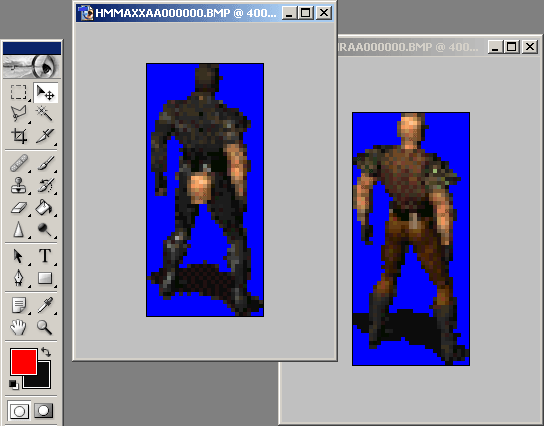This screenshot has width=544, height=426.
Task: Enable Quick Mask mode
Action: pos(44,410)
